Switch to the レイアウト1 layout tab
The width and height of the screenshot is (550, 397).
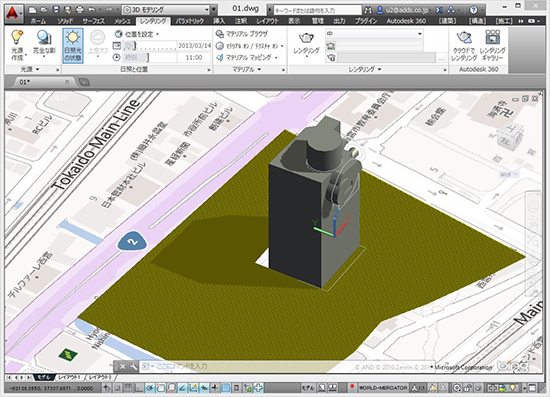point(69,377)
